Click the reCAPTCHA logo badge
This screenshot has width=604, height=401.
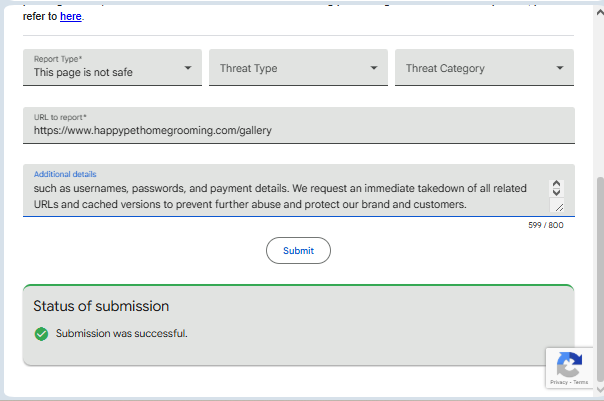click(569, 364)
